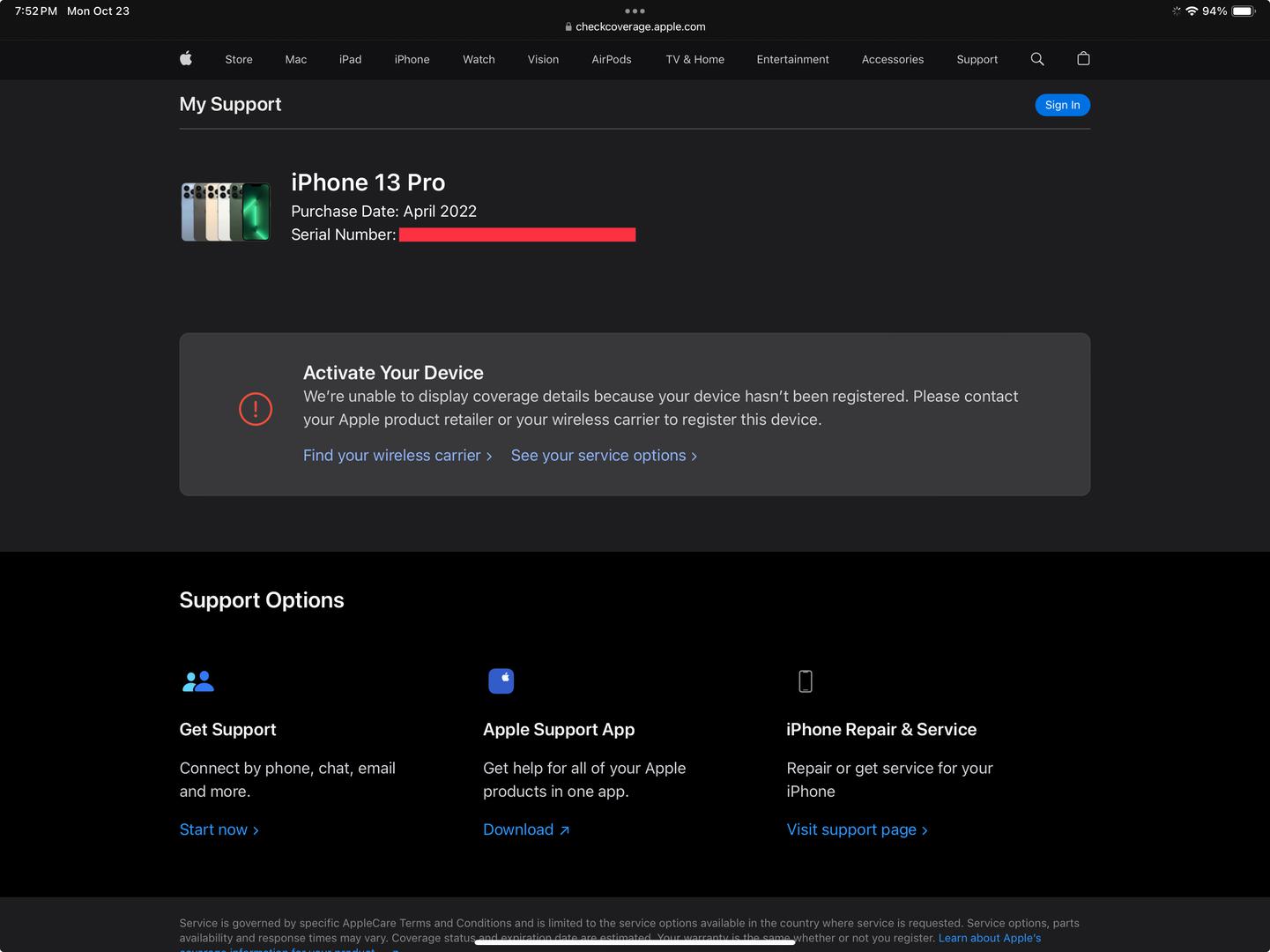The height and width of the screenshot is (952, 1270).
Task: Click the 'Serial Number:' label
Action: click(x=344, y=234)
